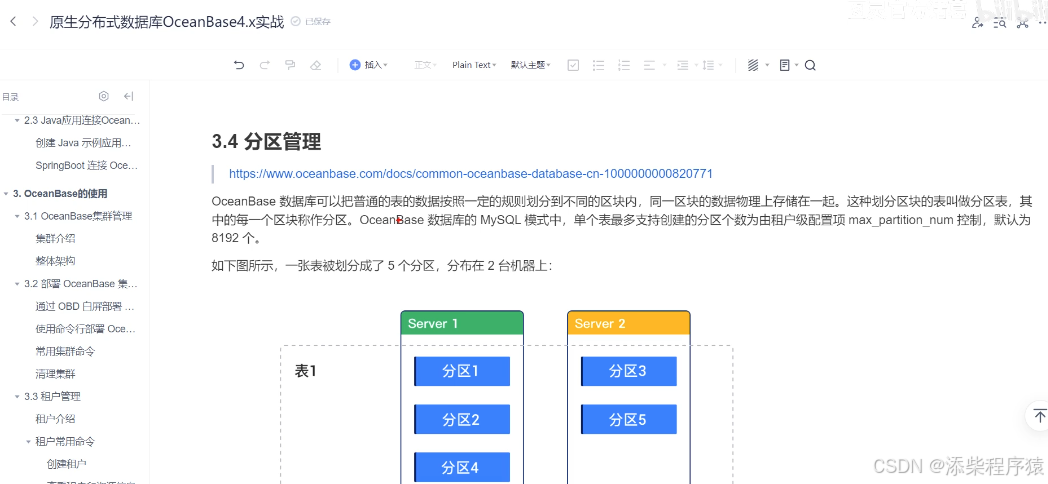Screen dimensions: 1048x484
Task: Go to 租户介绍 outline entry
Action: tap(55, 419)
